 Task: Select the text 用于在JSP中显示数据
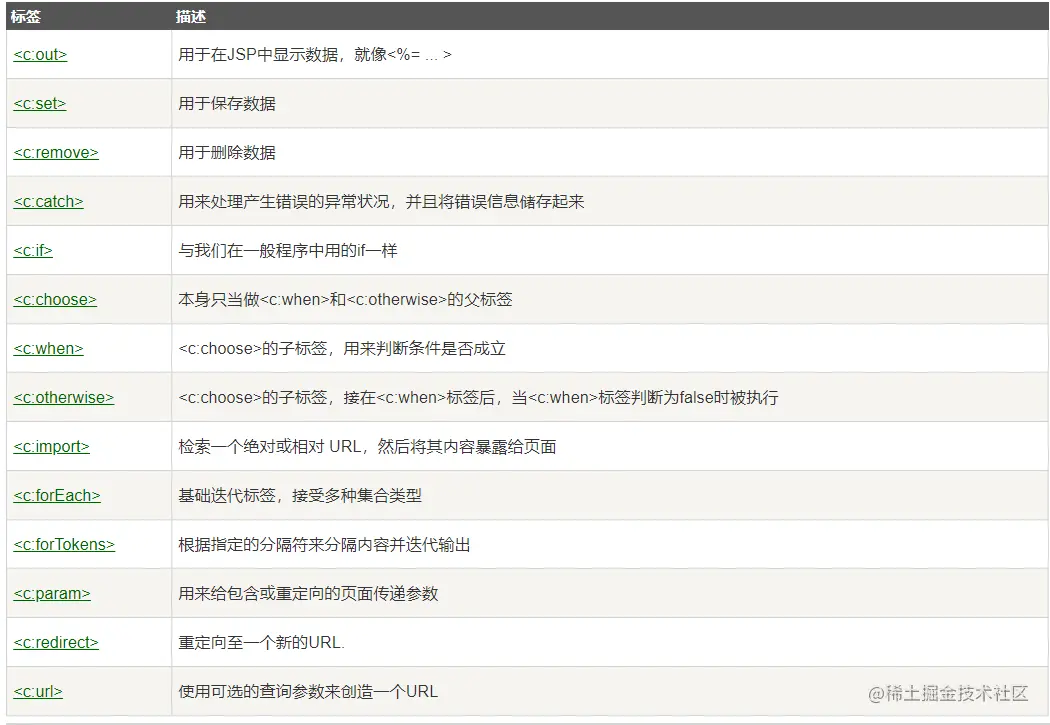point(258,55)
